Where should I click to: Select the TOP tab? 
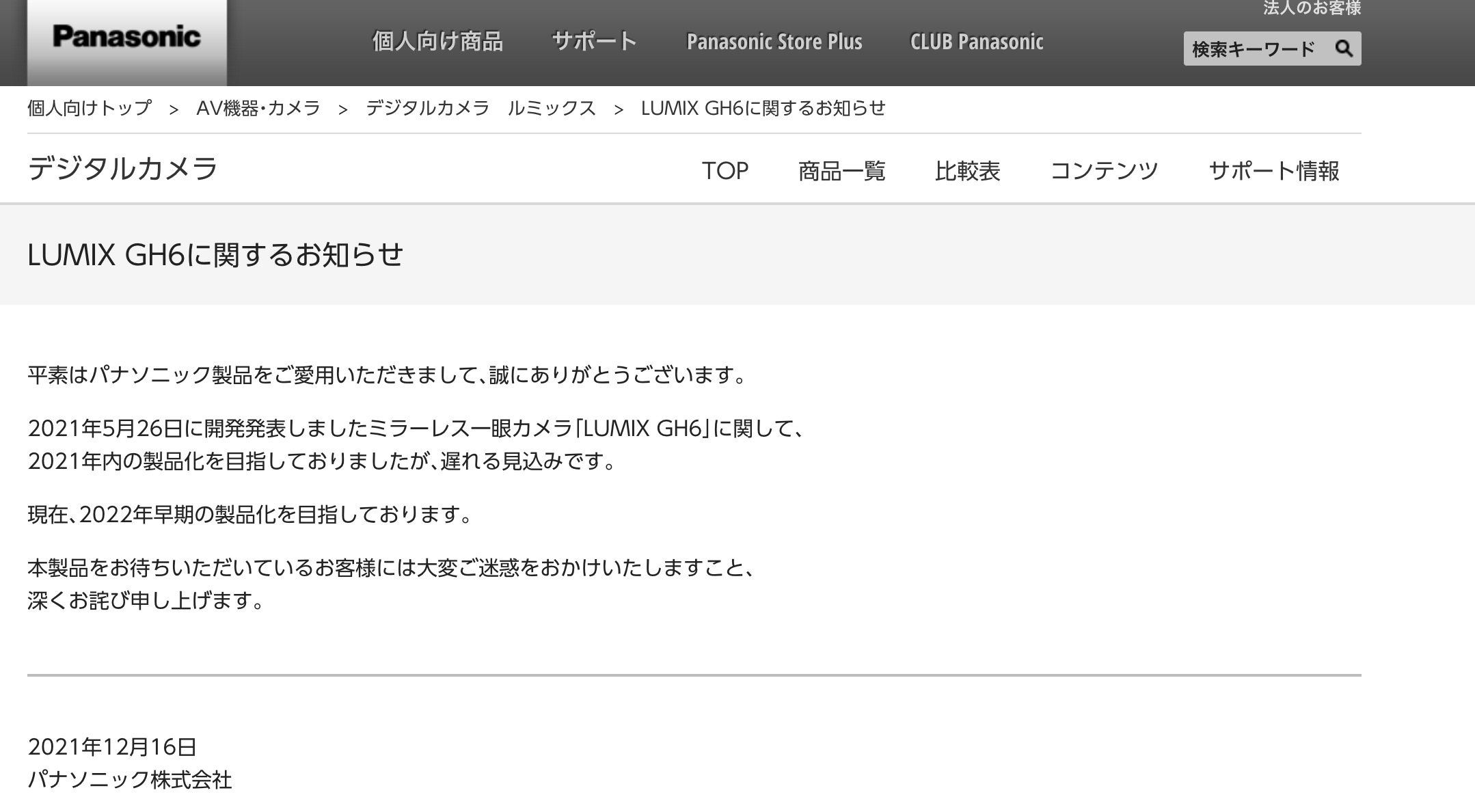coord(725,170)
